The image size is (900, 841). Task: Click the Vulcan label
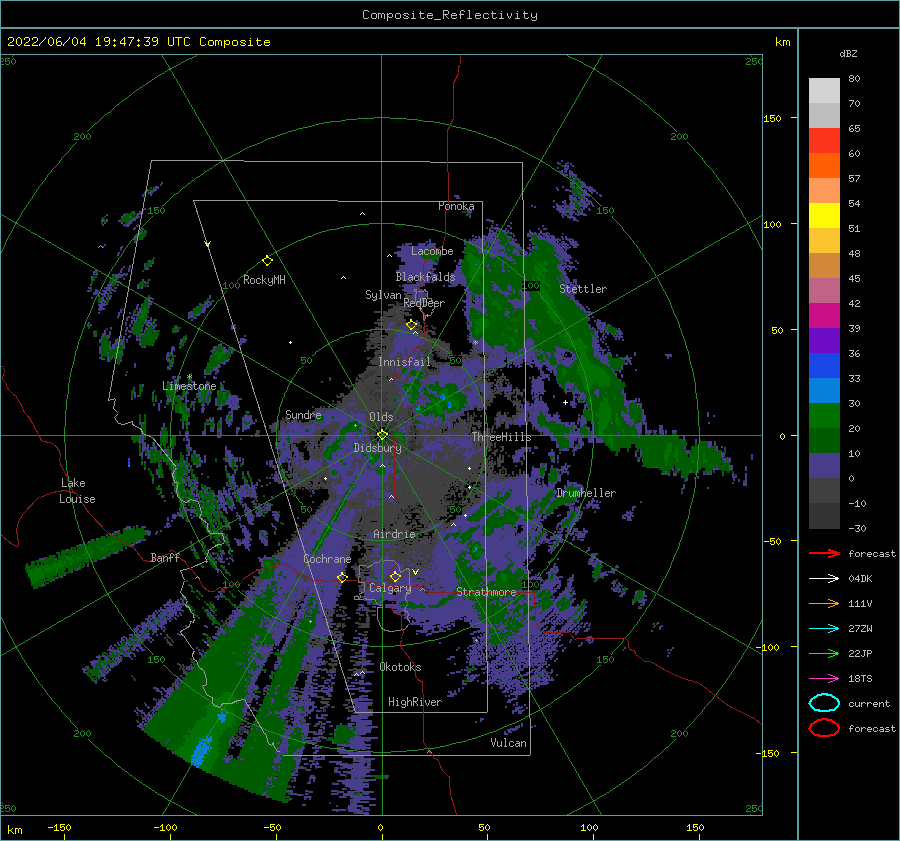click(509, 743)
